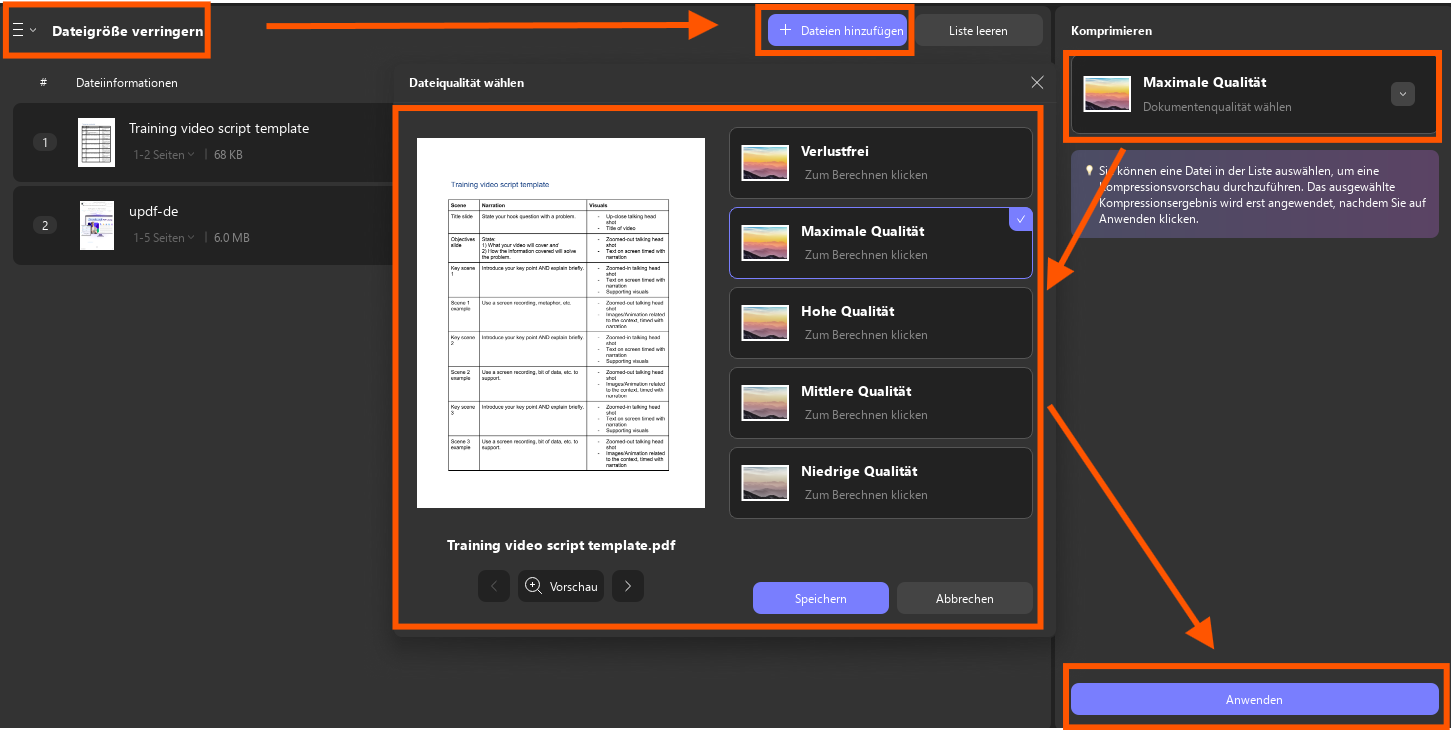1451x730 pixels.
Task: Click the document preview page in the dialog
Action: click(561, 323)
